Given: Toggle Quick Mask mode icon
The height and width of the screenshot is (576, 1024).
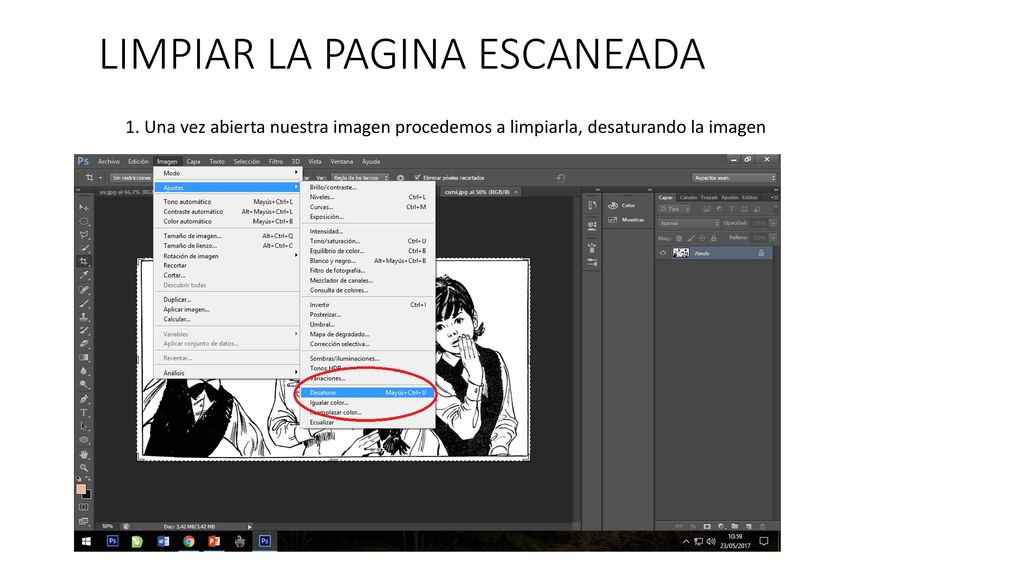Looking at the screenshot, I should click(84, 507).
